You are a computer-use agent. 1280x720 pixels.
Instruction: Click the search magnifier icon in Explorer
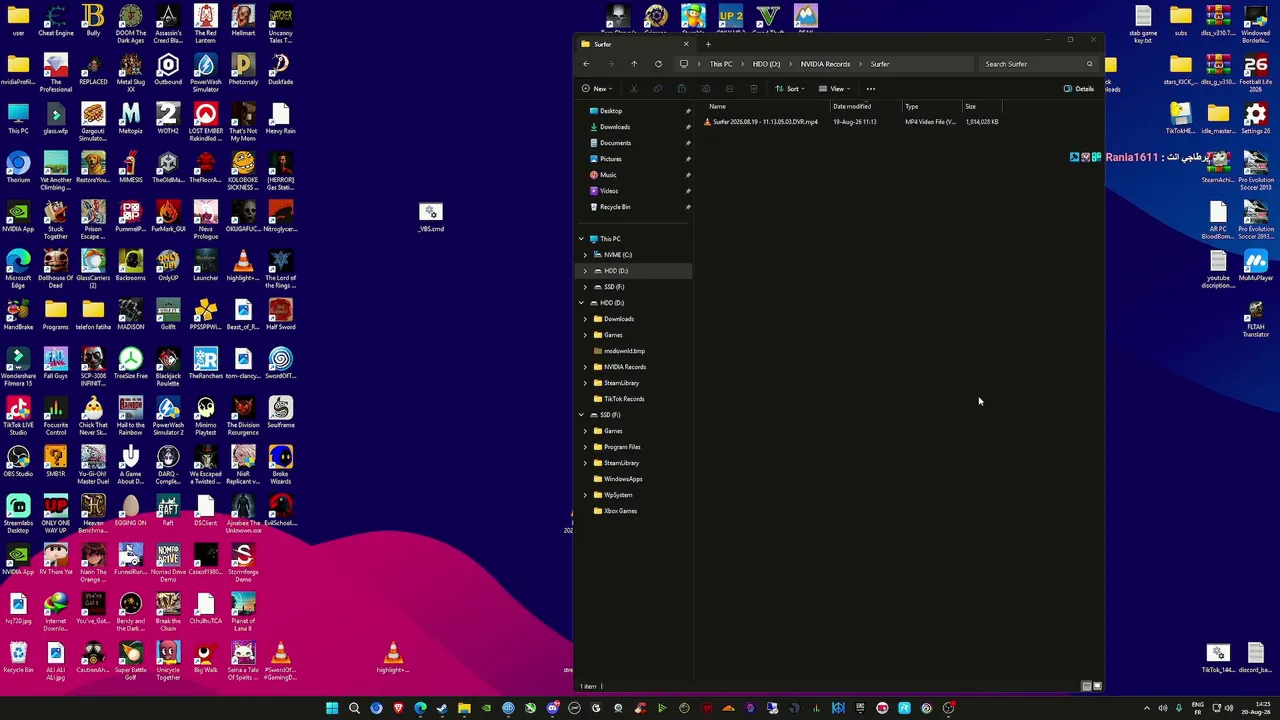click(1090, 64)
